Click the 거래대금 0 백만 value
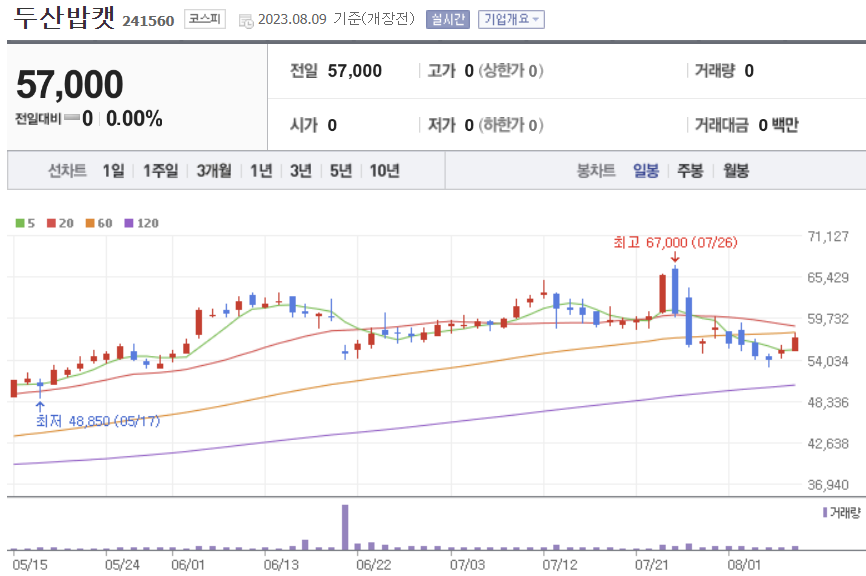 point(779,125)
